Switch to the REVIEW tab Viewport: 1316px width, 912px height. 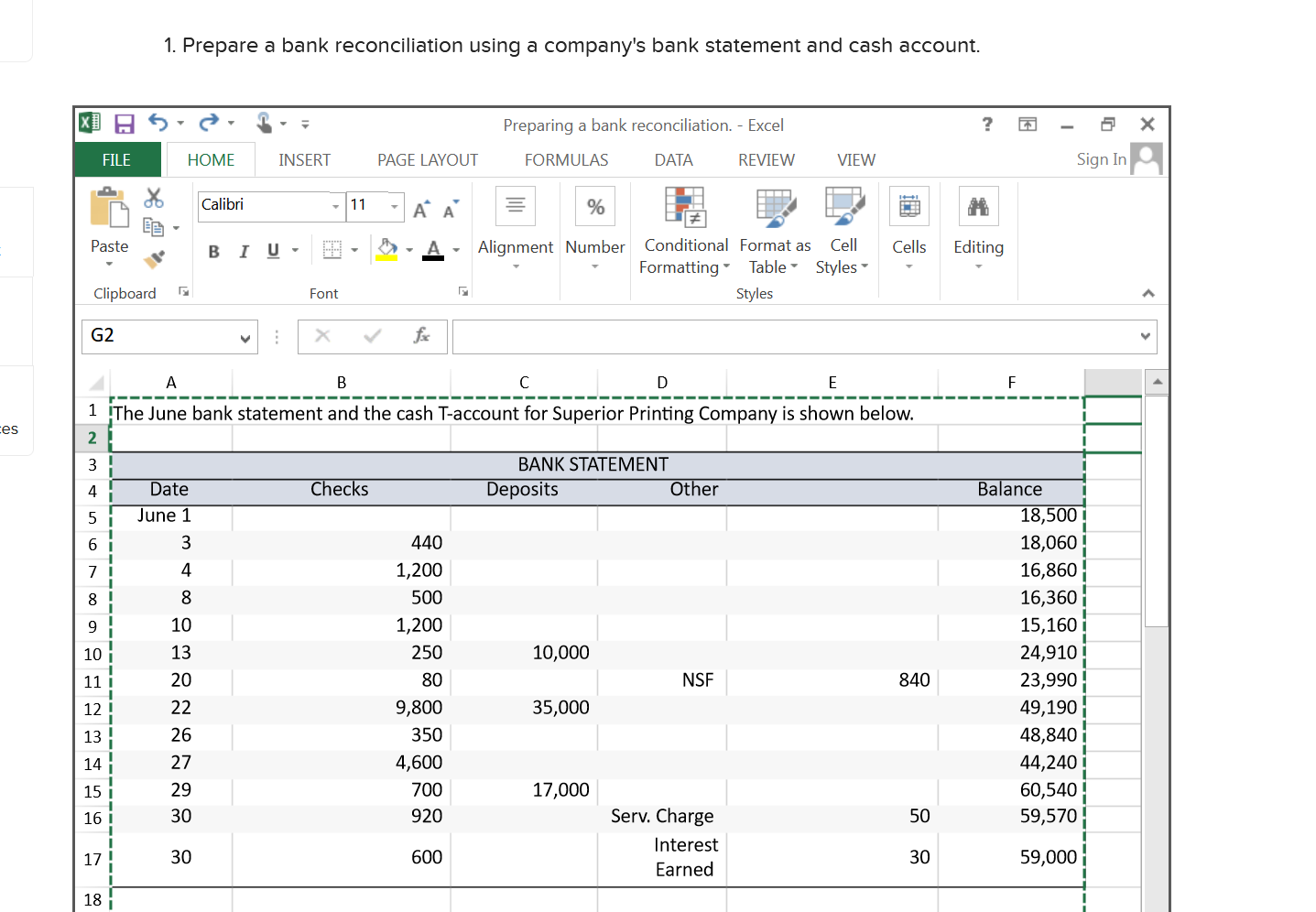click(x=767, y=159)
